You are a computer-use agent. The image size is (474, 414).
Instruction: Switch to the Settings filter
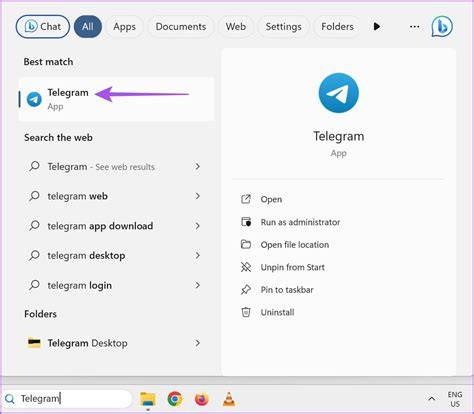[283, 26]
